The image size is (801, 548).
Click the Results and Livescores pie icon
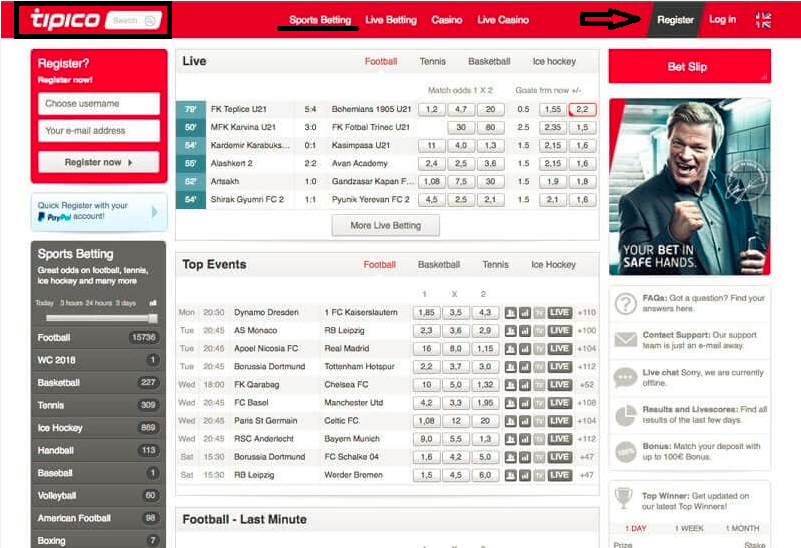pyautogui.click(x=625, y=415)
